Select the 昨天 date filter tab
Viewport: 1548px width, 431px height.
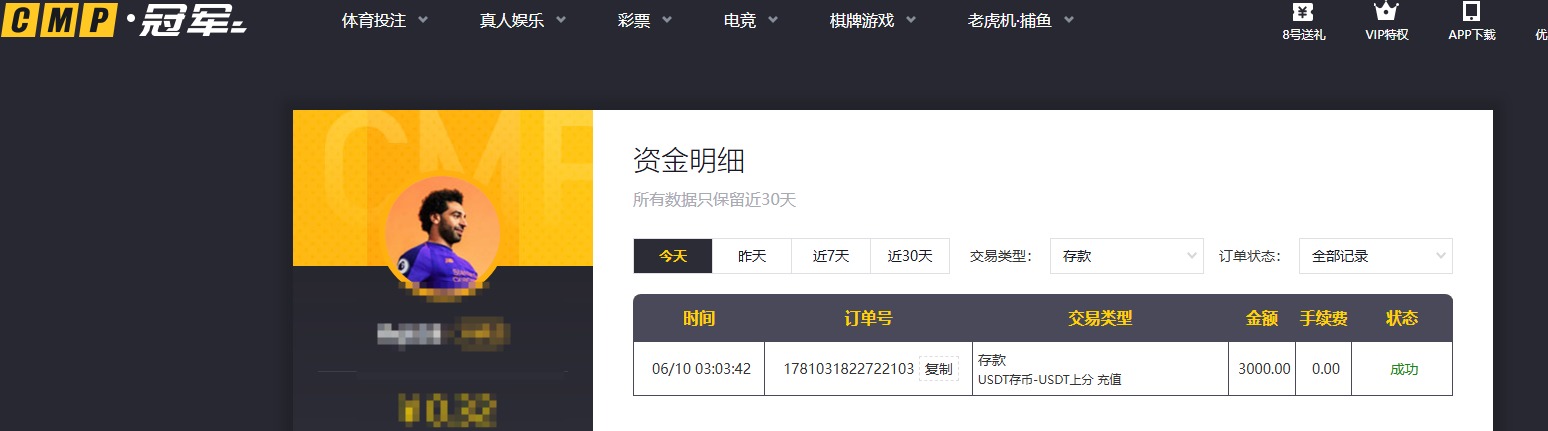752,256
